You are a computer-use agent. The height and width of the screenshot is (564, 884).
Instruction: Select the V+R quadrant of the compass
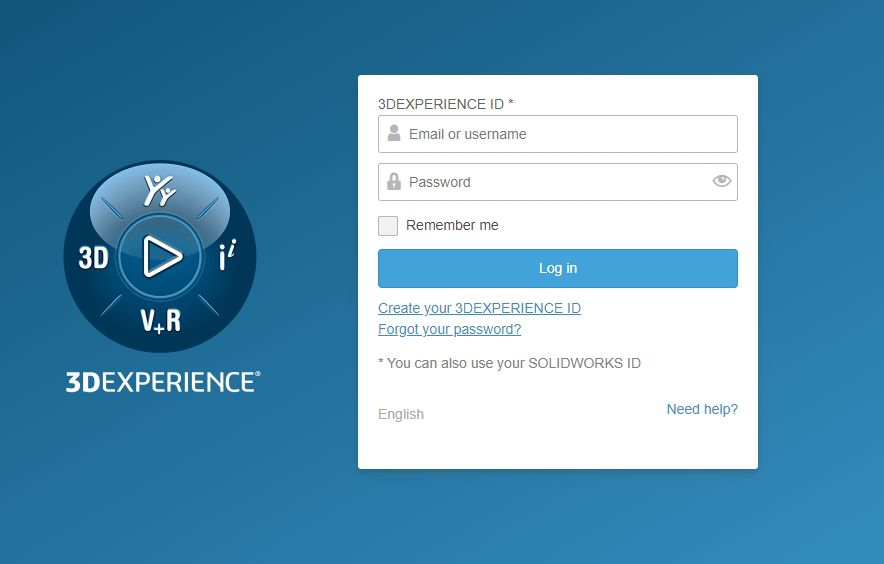click(161, 320)
